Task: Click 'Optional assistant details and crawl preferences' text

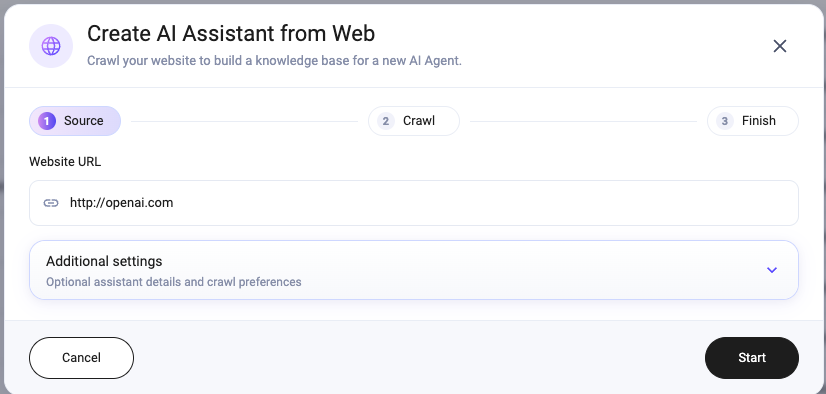Action: [173, 282]
